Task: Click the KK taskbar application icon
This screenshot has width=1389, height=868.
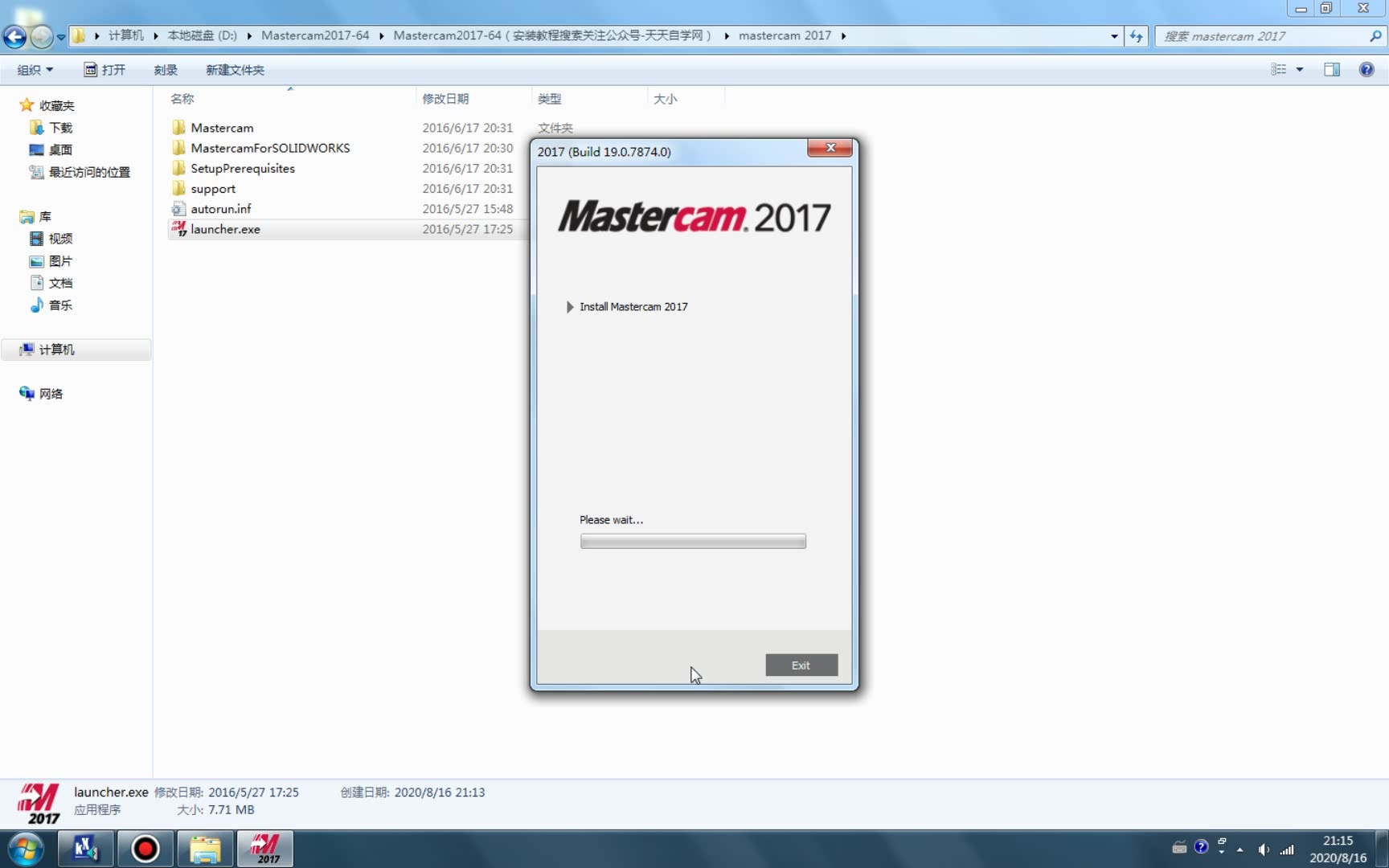Action: click(x=85, y=850)
